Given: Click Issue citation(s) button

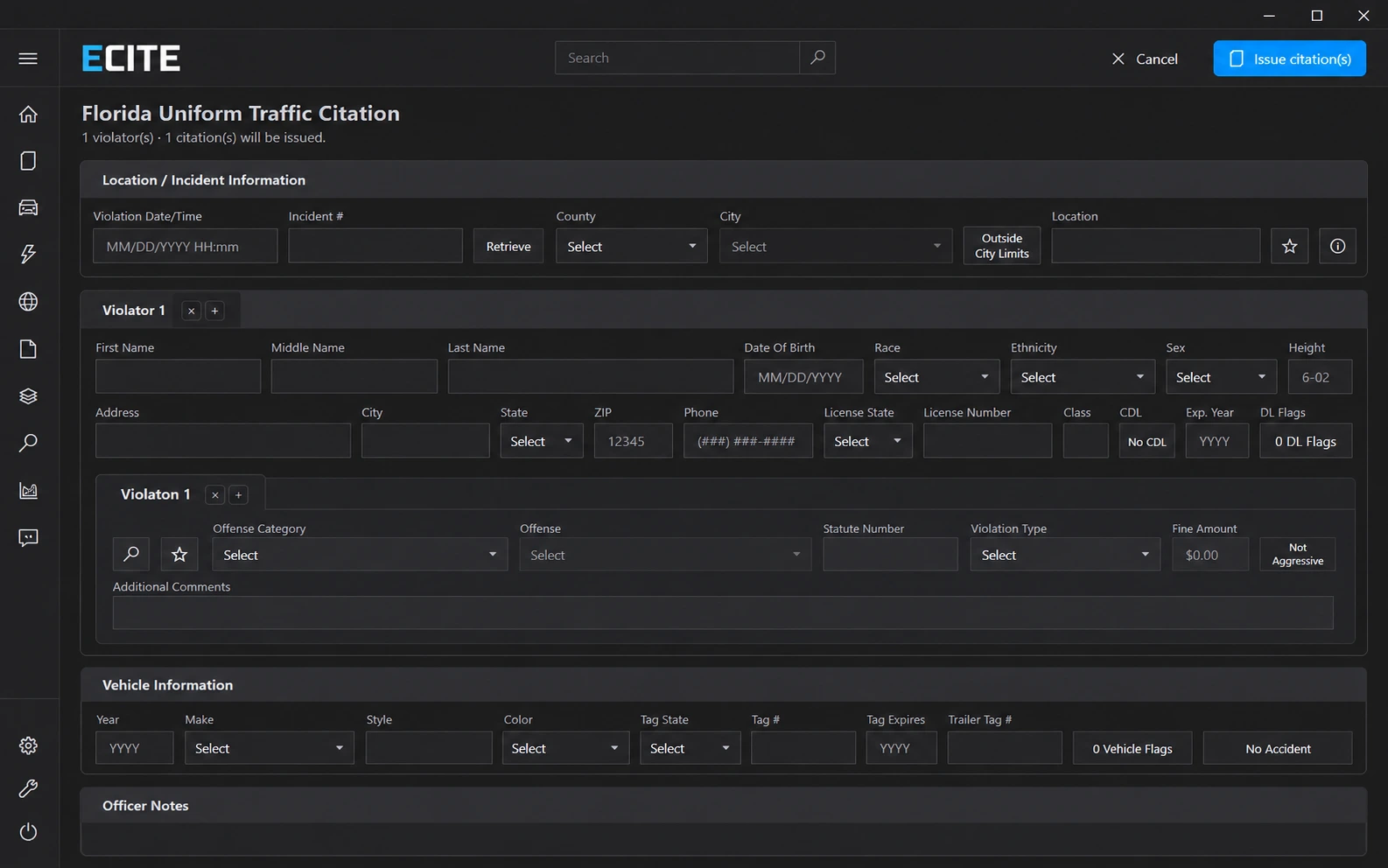Looking at the screenshot, I should click(1289, 59).
